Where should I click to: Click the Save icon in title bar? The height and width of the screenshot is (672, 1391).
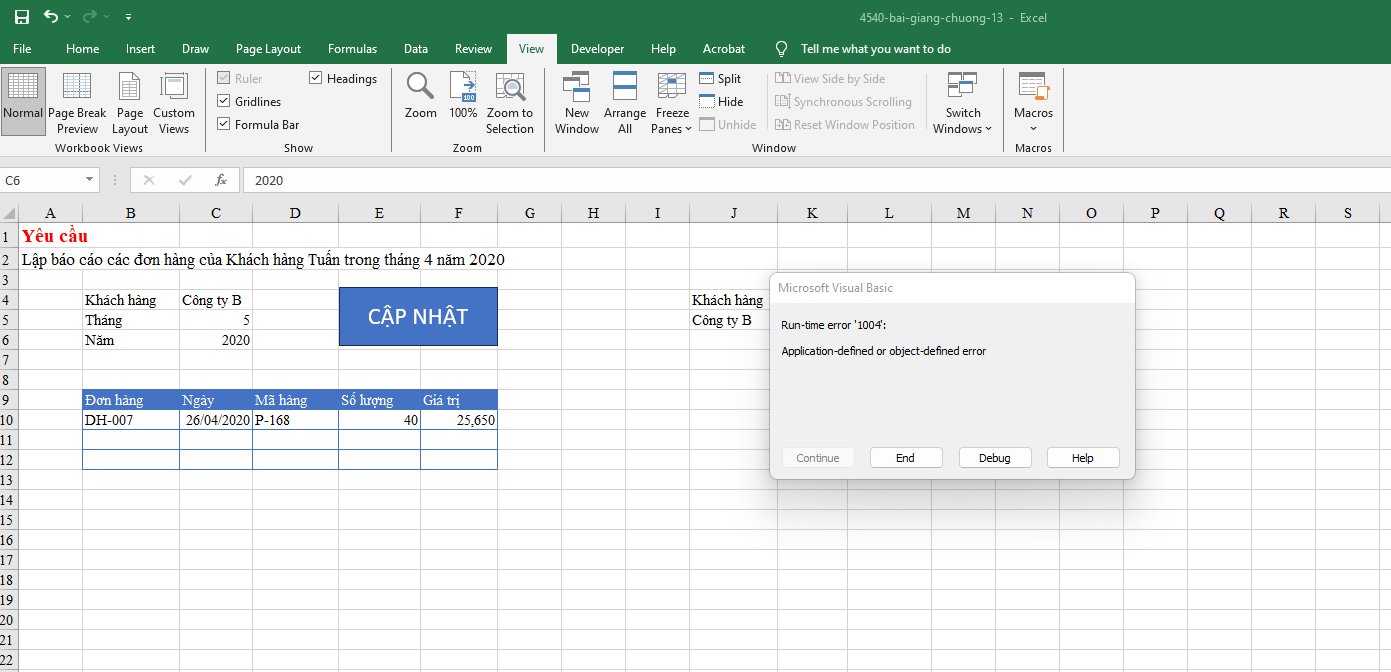21,17
